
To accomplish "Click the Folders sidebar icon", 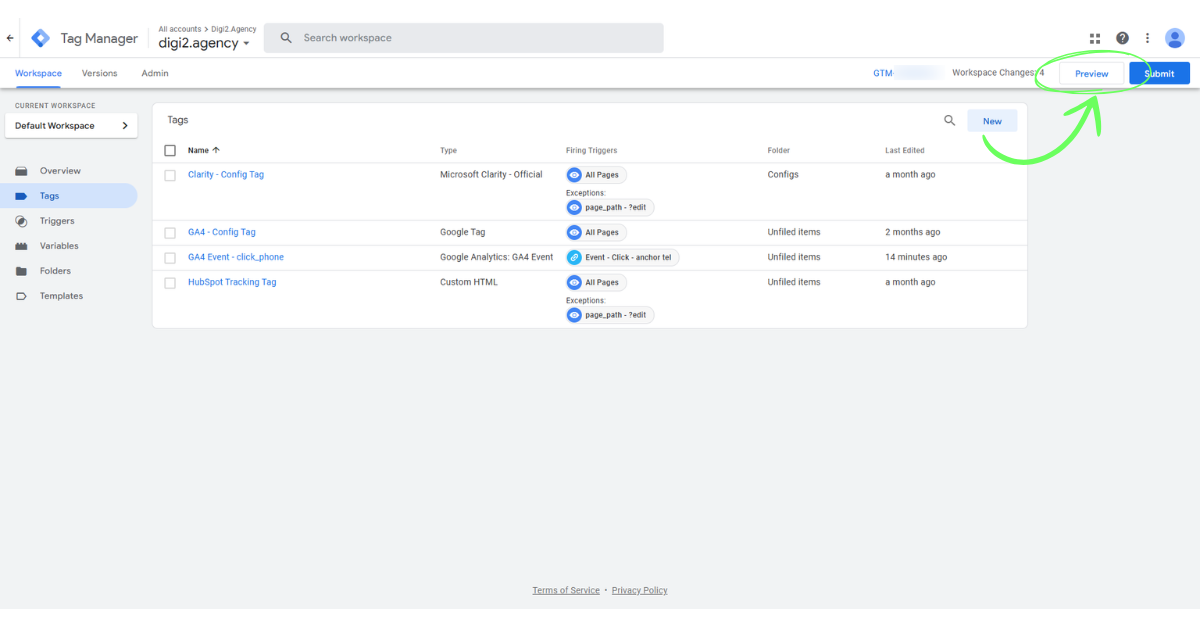I will click(x=21, y=271).
